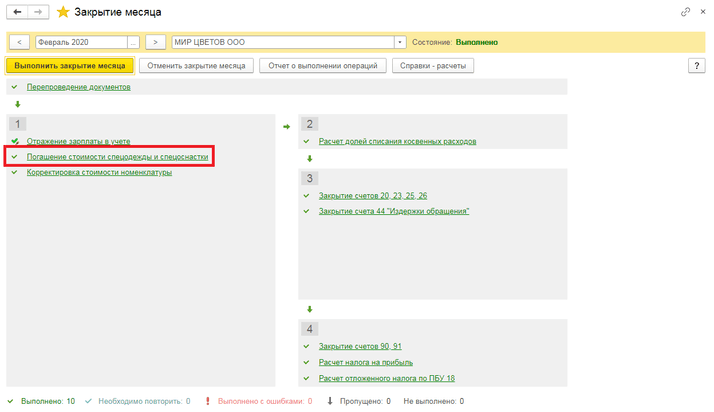Click the forward navigation arrow

[38, 12]
